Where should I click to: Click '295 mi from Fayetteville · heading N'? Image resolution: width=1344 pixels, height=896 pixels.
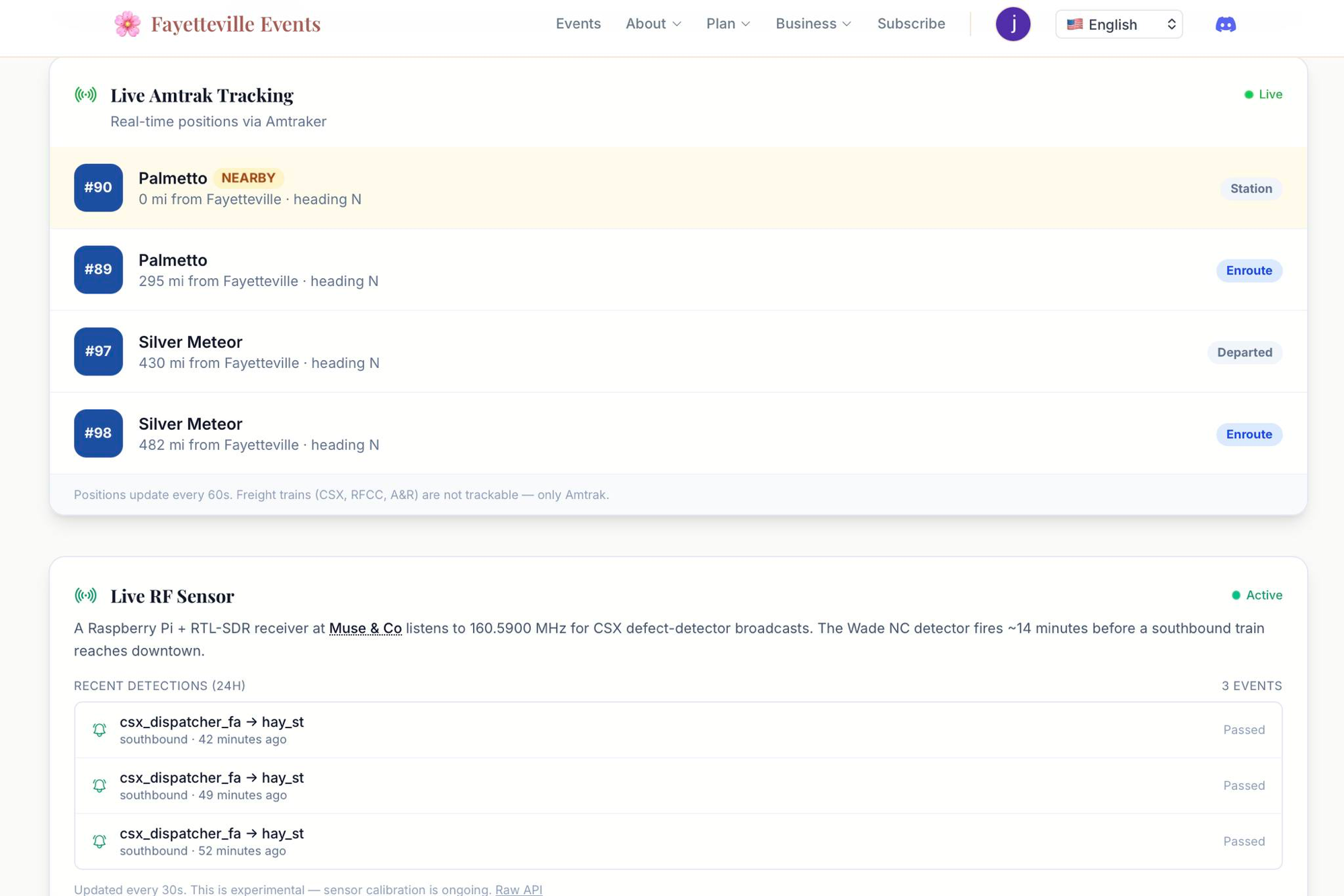point(259,281)
